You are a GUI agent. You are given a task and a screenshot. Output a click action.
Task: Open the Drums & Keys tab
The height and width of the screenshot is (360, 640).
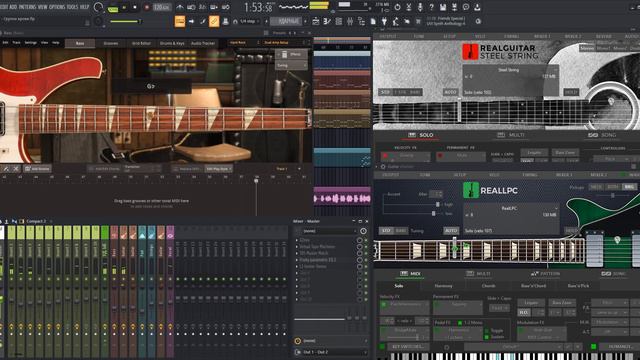(x=172, y=43)
